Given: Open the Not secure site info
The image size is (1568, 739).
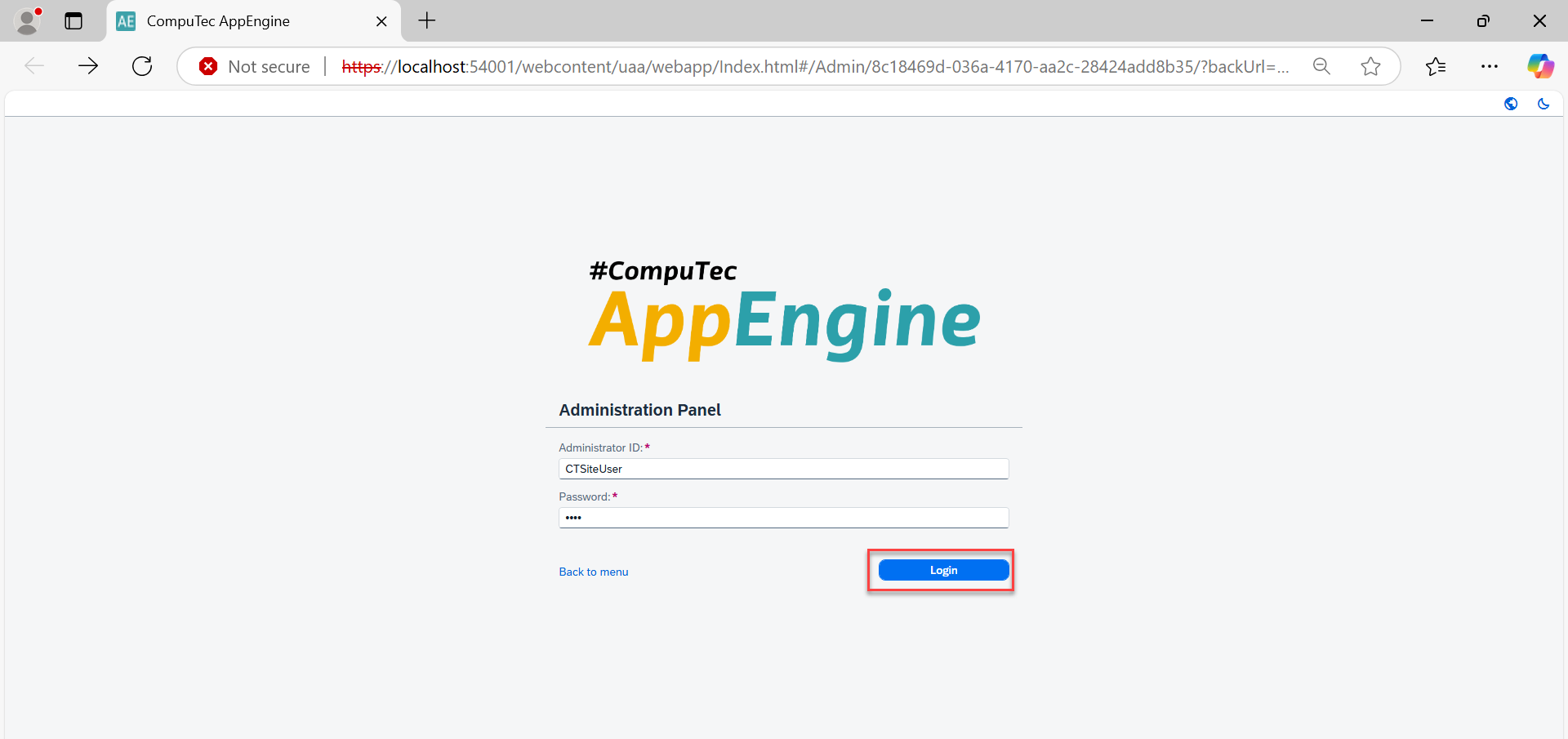Looking at the screenshot, I should pyautogui.click(x=255, y=66).
